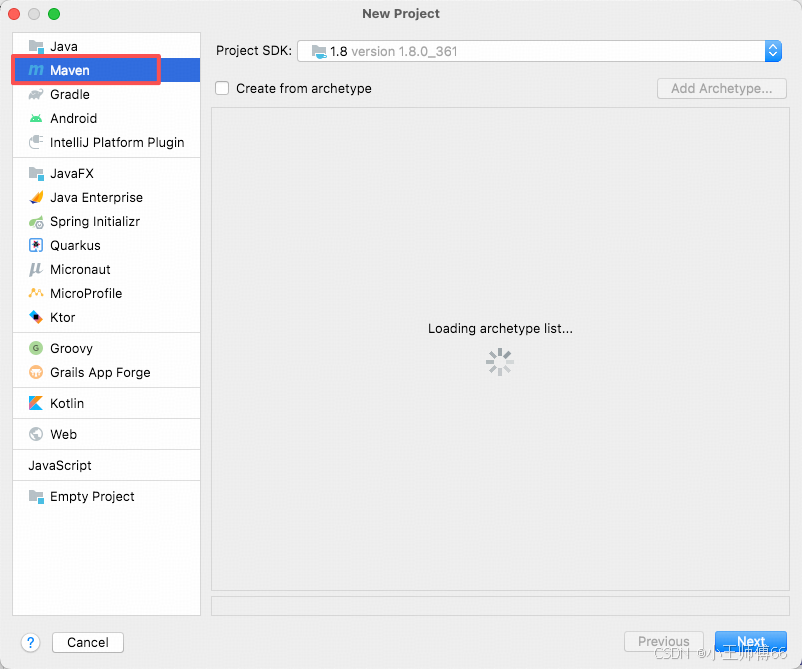The image size is (802, 669).
Task: Click the MicroProfile logo icon
Action: tap(36, 293)
